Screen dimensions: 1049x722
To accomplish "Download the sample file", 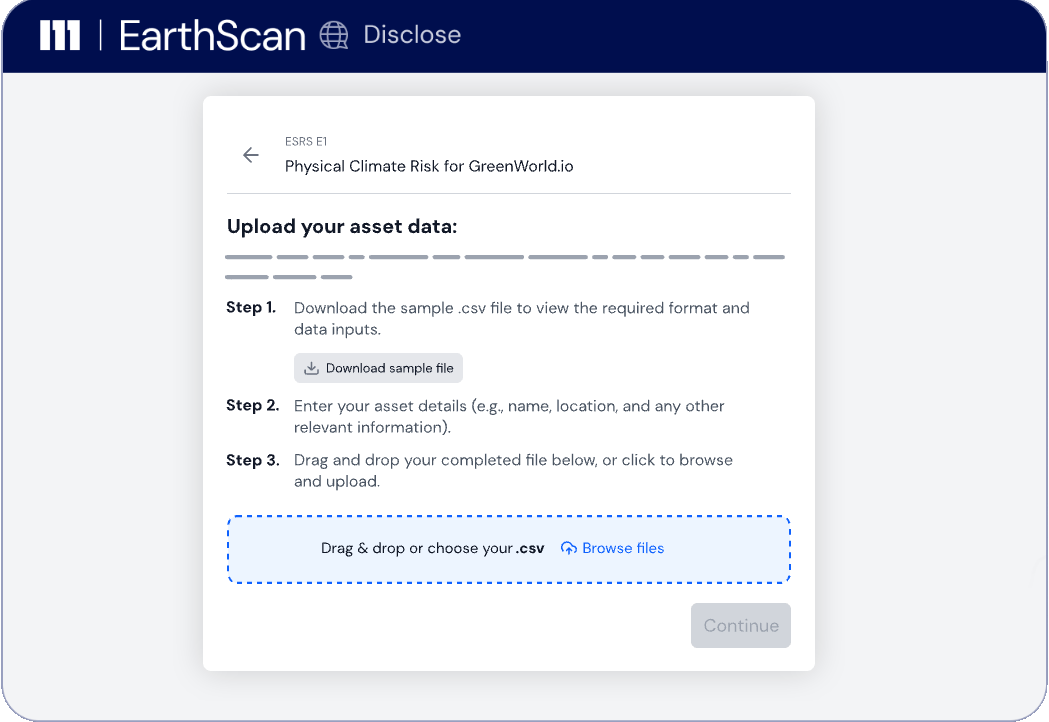I will 378,368.
